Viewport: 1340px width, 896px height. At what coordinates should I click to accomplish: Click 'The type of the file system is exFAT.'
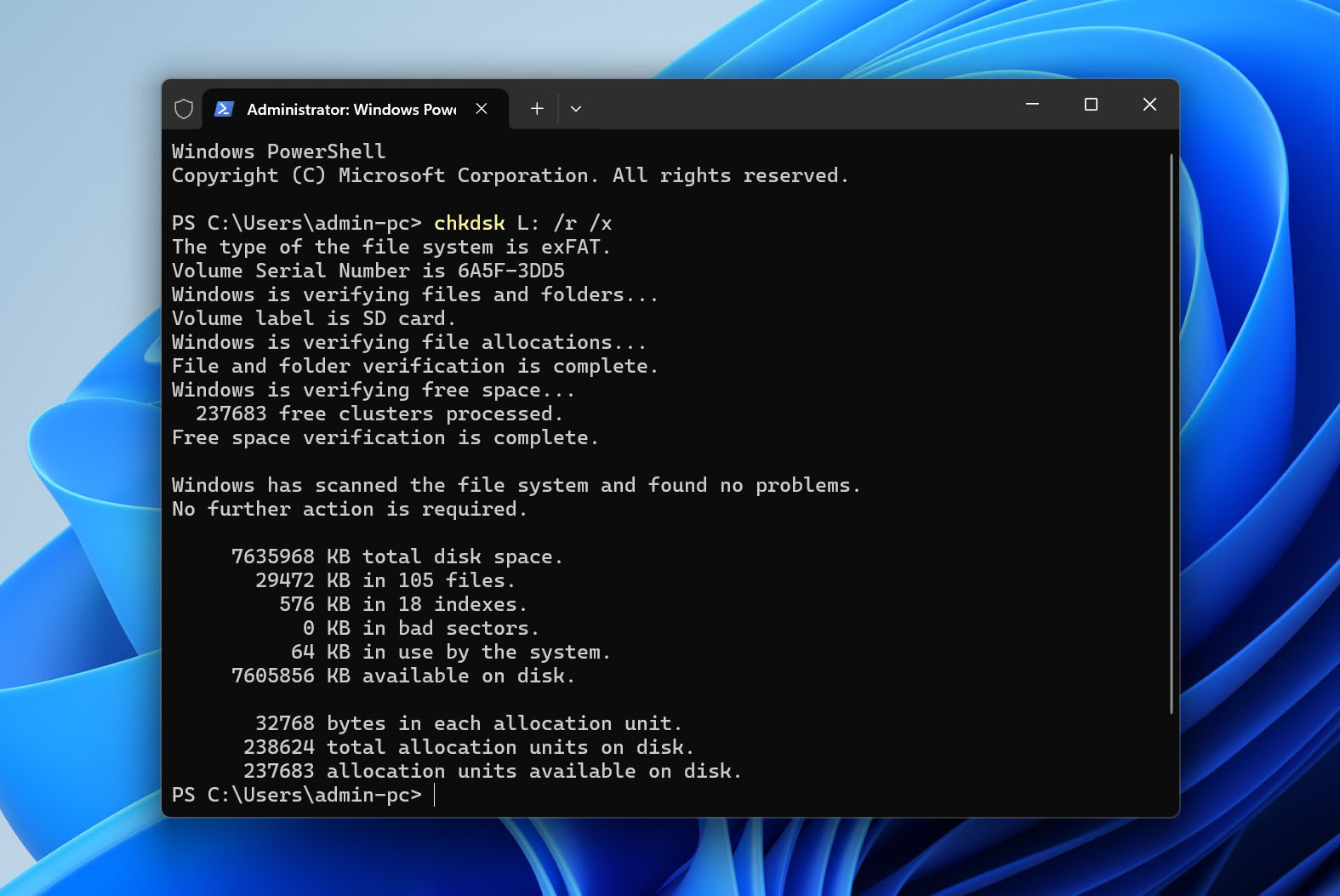pos(391,247)
